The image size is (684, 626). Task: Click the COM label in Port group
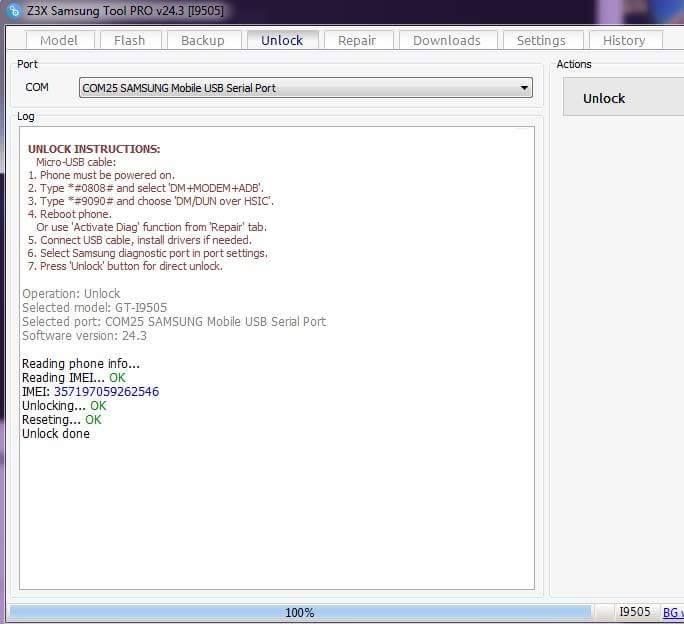tap(37, 87)
